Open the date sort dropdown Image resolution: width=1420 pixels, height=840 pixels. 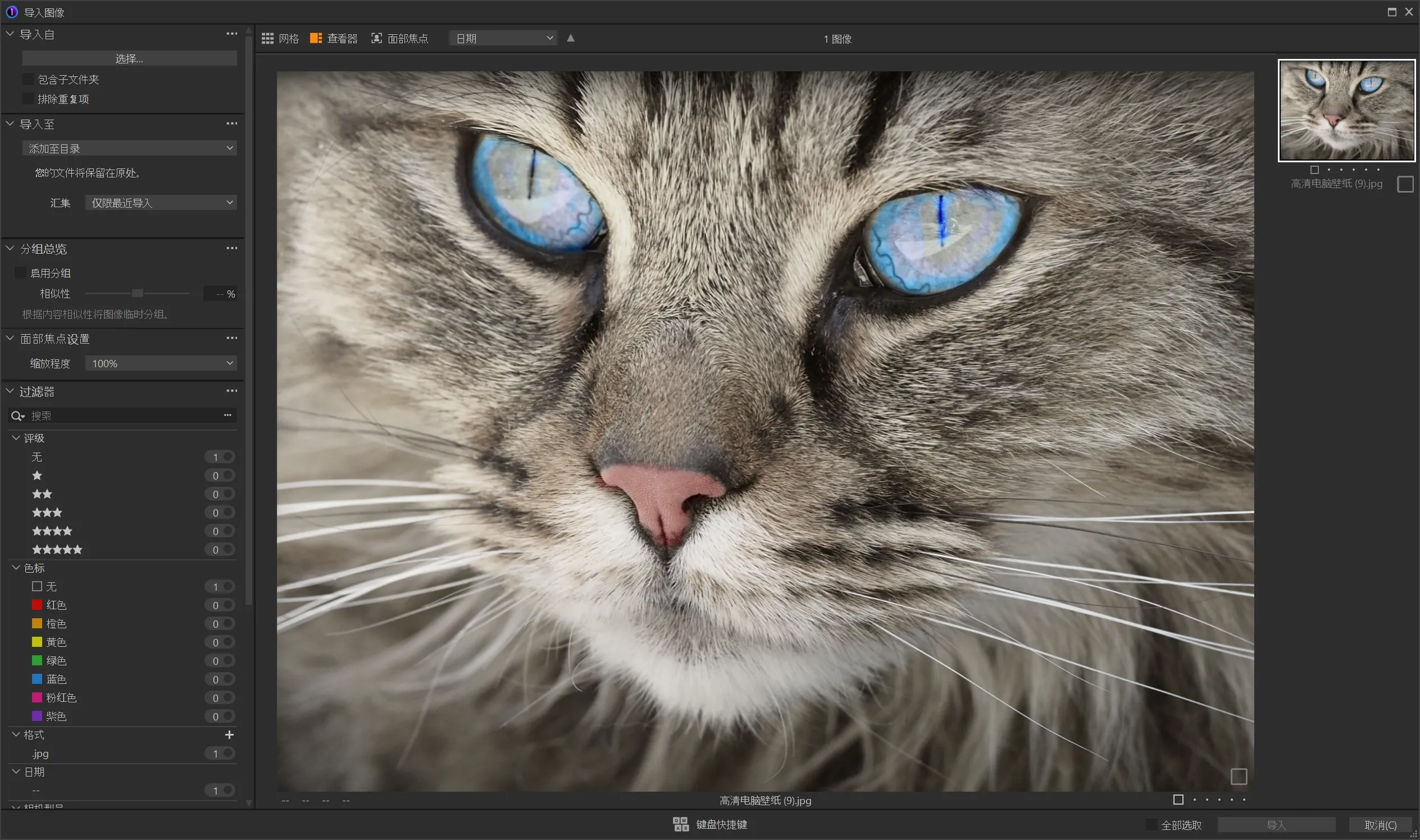pyautogui.click(x=503, y=39)
